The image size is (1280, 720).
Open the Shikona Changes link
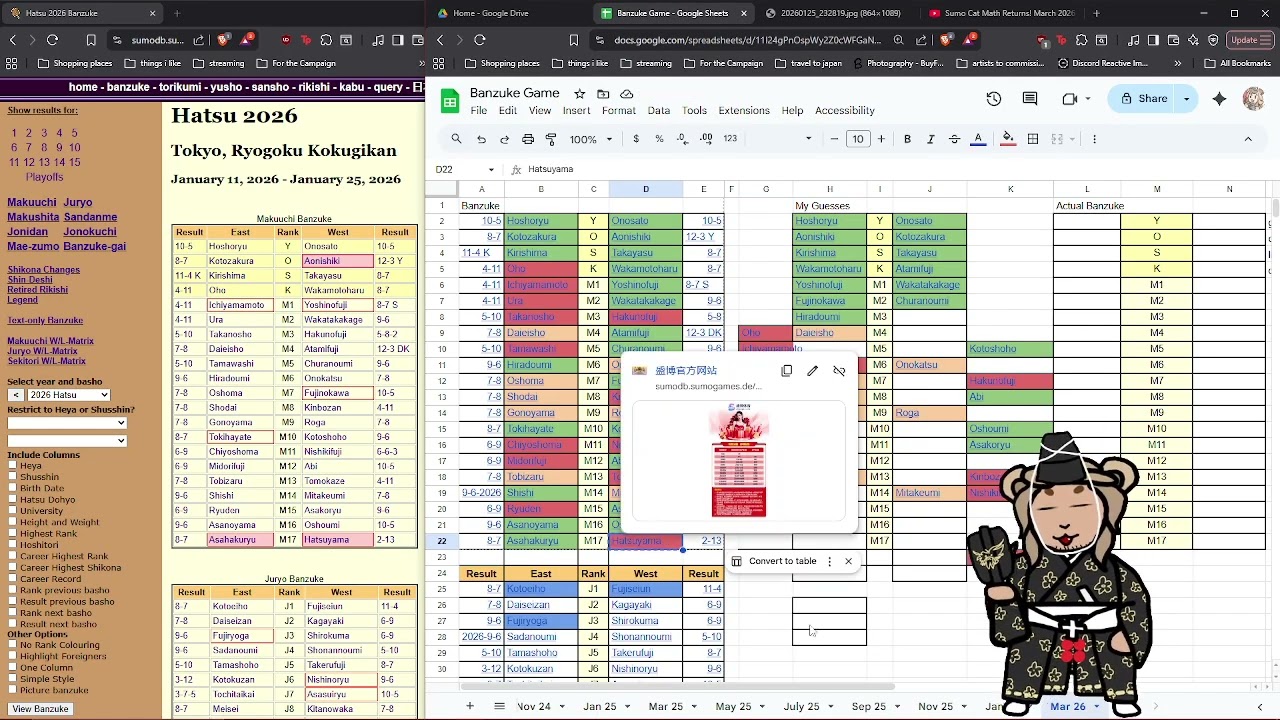[x=44, y=270]
